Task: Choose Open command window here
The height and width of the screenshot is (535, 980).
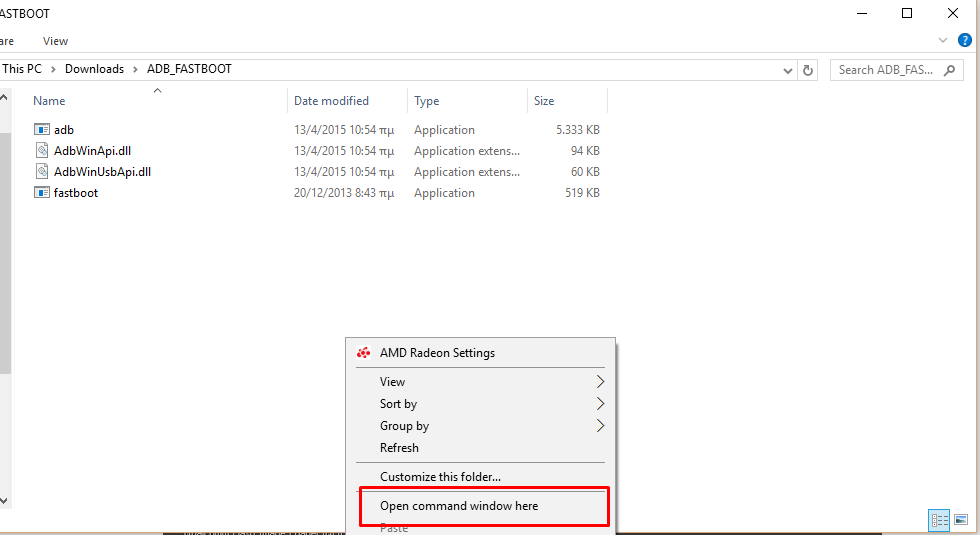Action: 480,506
